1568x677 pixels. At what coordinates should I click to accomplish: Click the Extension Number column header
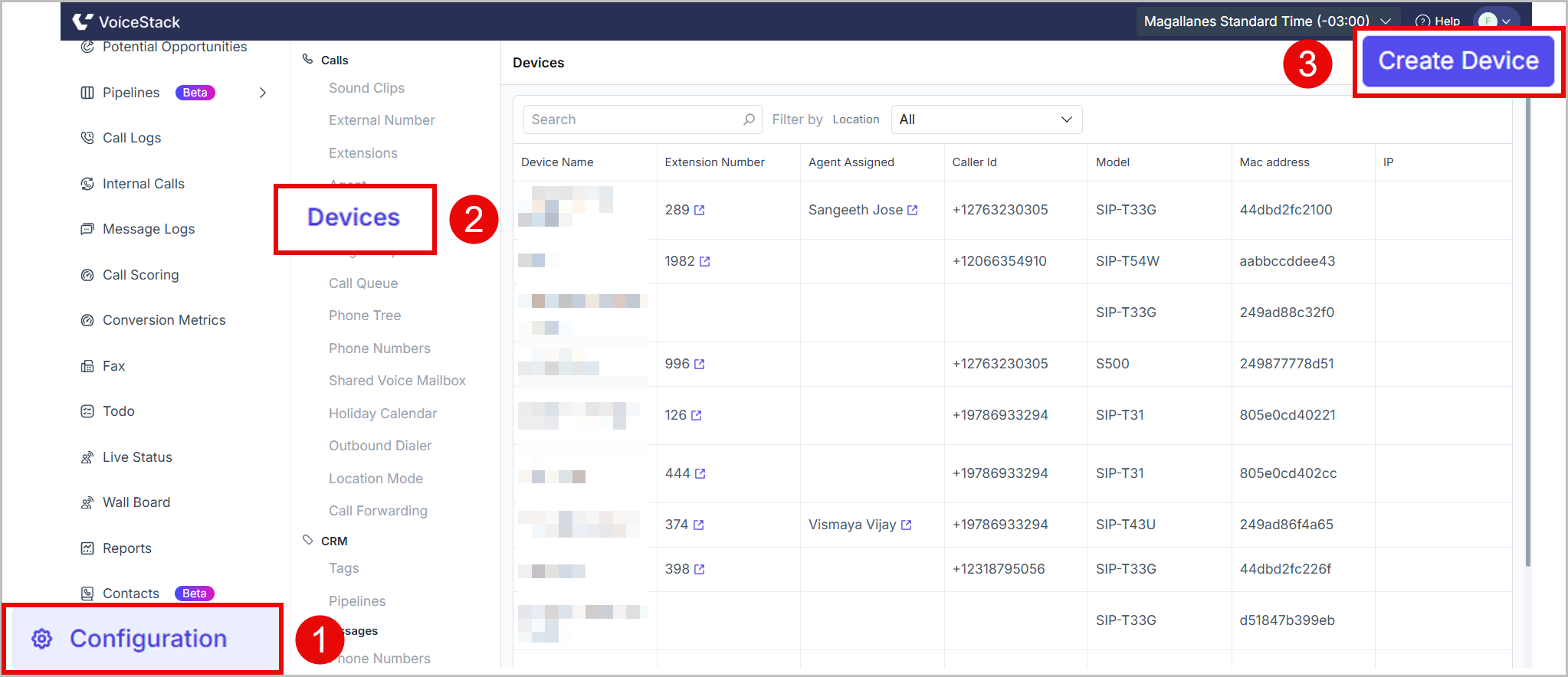coord(714,162)
